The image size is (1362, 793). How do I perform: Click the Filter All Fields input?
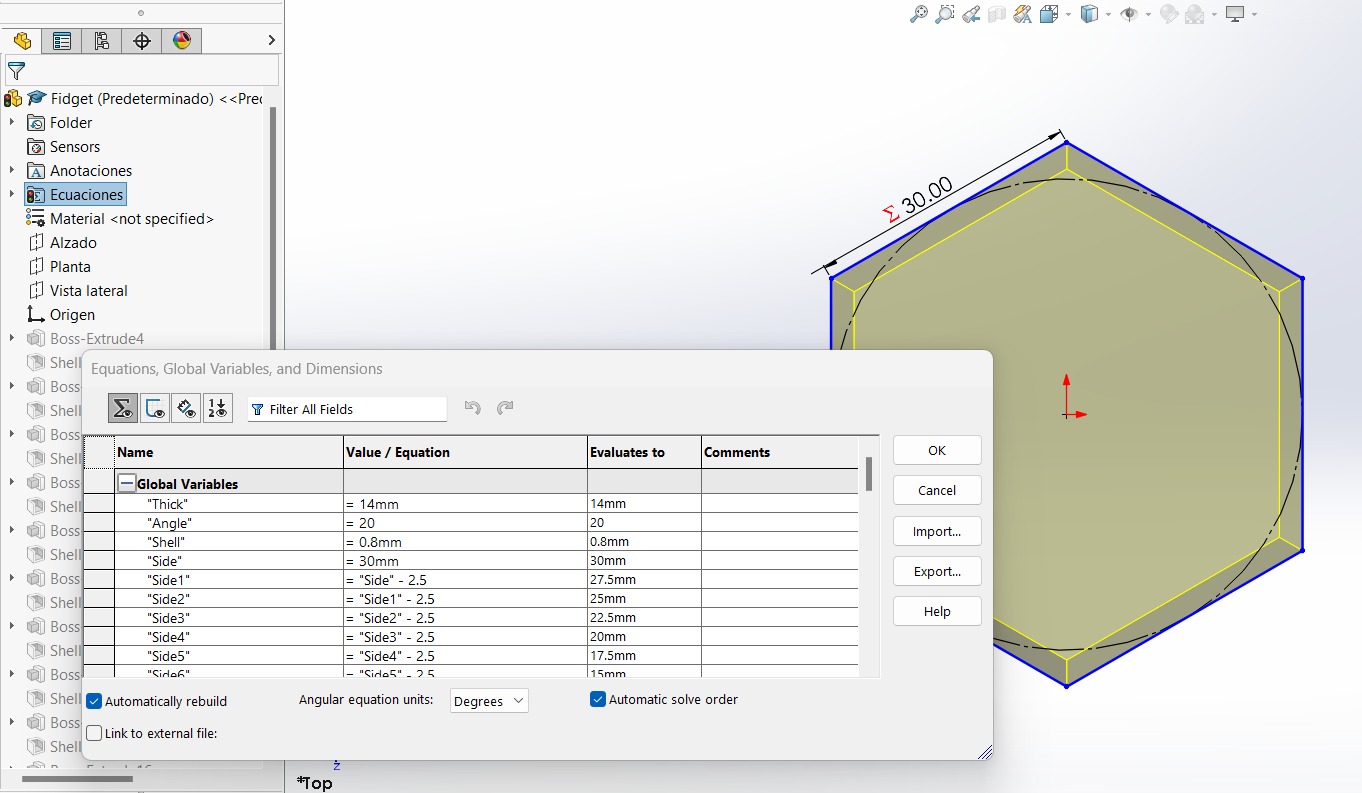347,409
